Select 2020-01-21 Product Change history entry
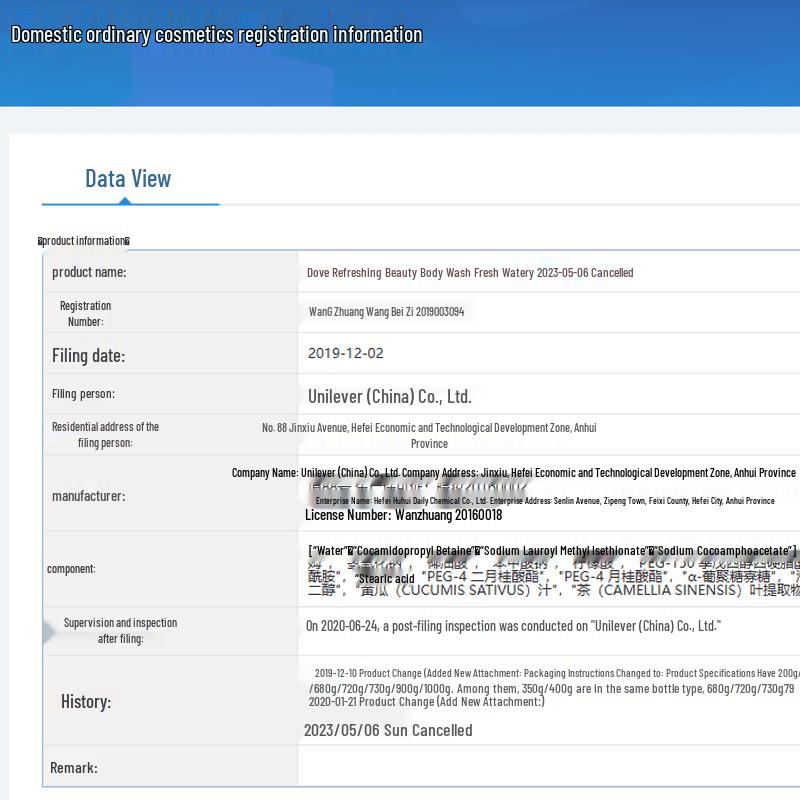Viewport: 800px width, 800px height. (427, 702)
